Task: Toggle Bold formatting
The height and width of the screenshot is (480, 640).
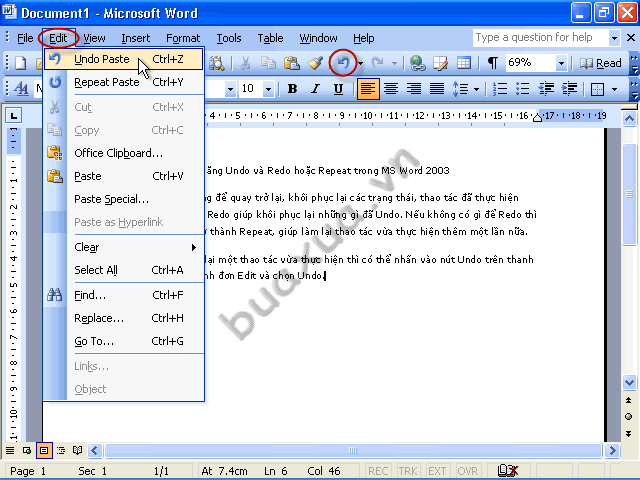Action: click(x=292, y=89)
